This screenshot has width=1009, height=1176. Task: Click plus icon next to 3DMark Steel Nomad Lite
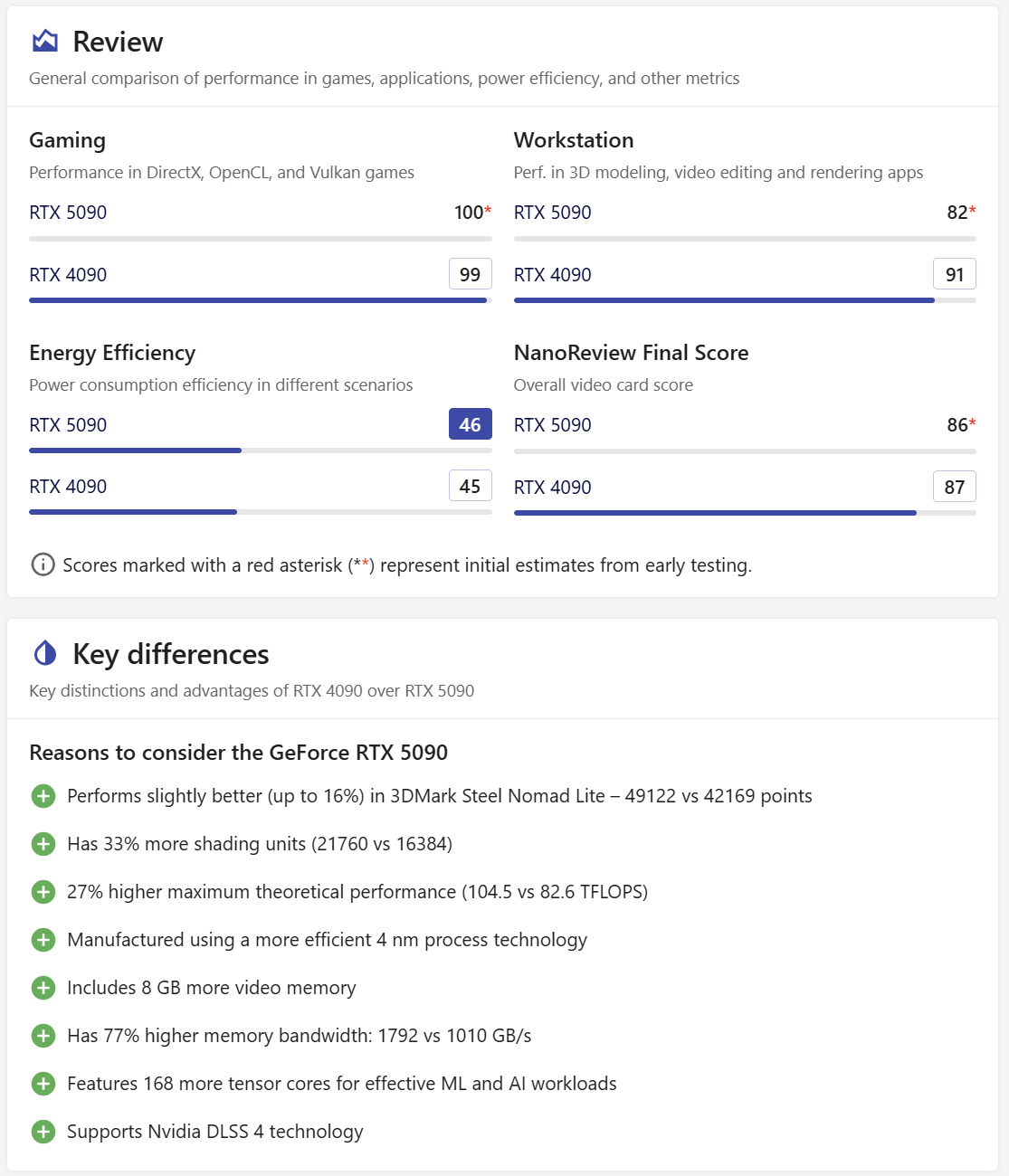[x=43, y=796]
